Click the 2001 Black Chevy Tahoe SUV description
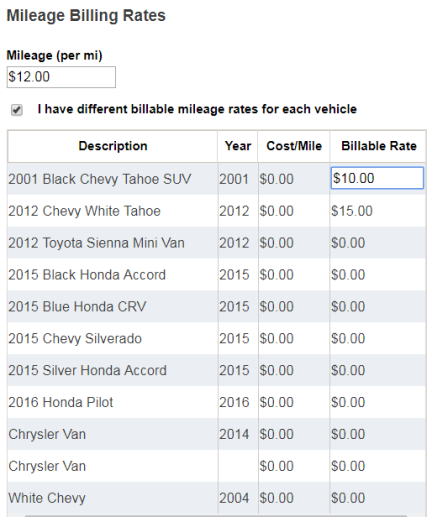The image size is (432, 517). [x=100, y=179]
